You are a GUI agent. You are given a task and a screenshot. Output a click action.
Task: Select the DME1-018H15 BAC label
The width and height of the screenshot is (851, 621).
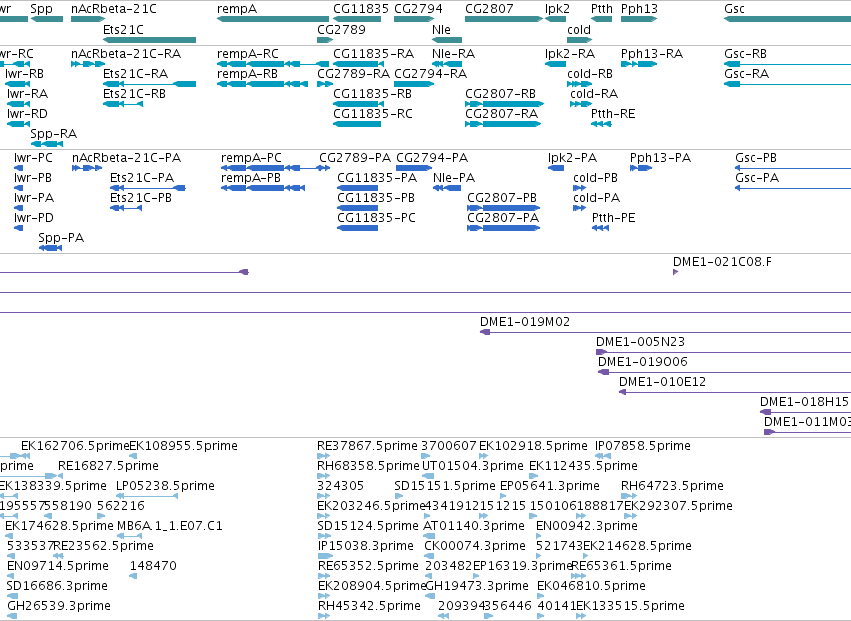(x=804, y=402)
